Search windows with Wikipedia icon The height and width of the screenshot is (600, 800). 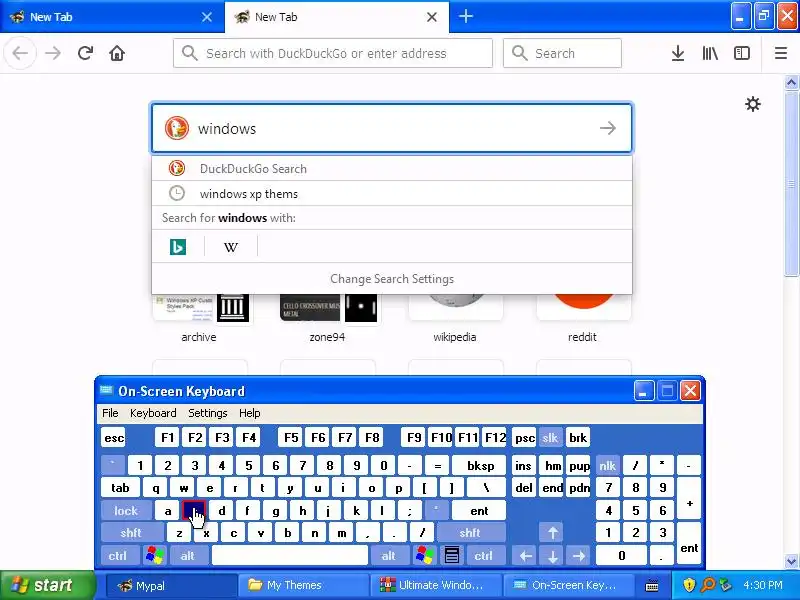[x=231, y=247]
